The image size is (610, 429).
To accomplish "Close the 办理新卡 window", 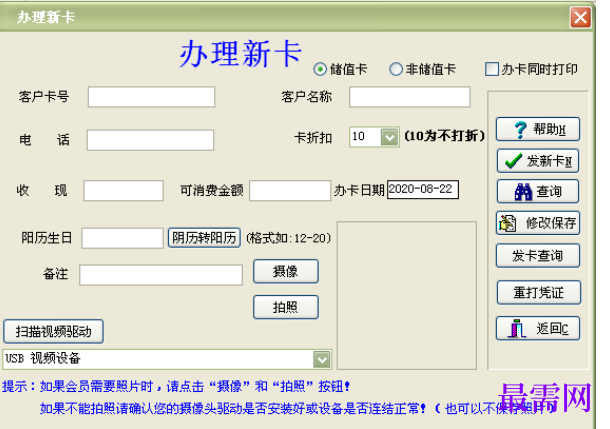I will pos(580,18).
